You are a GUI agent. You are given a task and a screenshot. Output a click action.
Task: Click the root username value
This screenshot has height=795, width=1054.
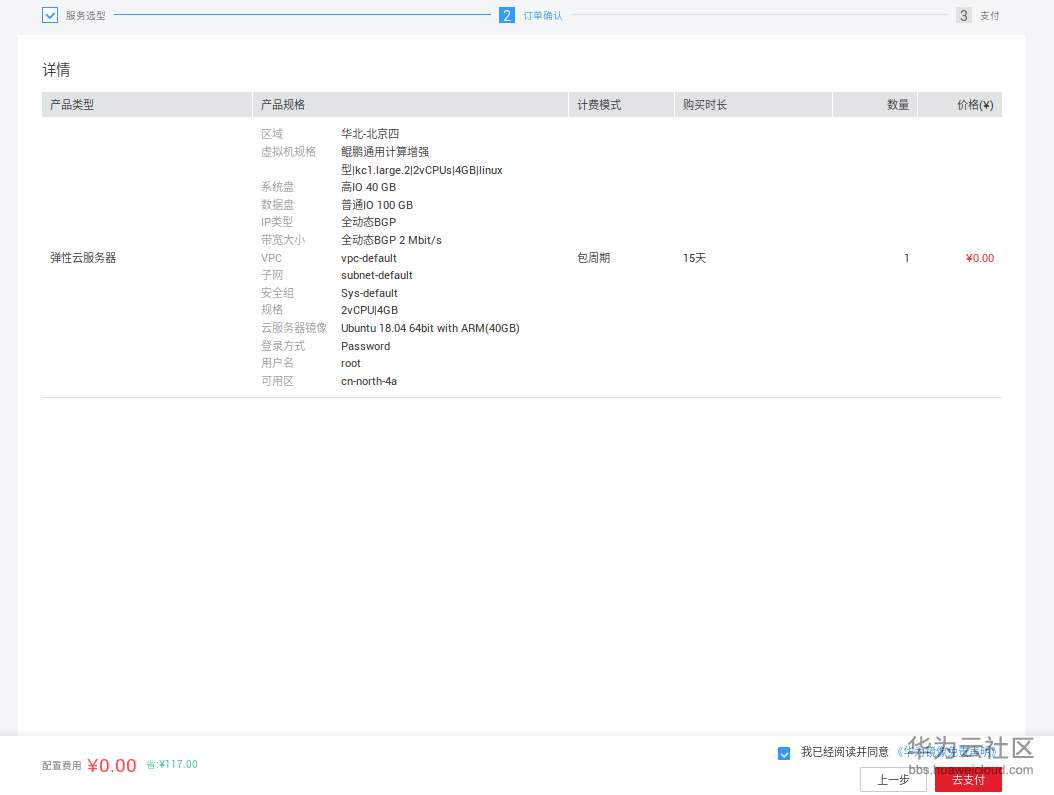click(x=351, y=363)
